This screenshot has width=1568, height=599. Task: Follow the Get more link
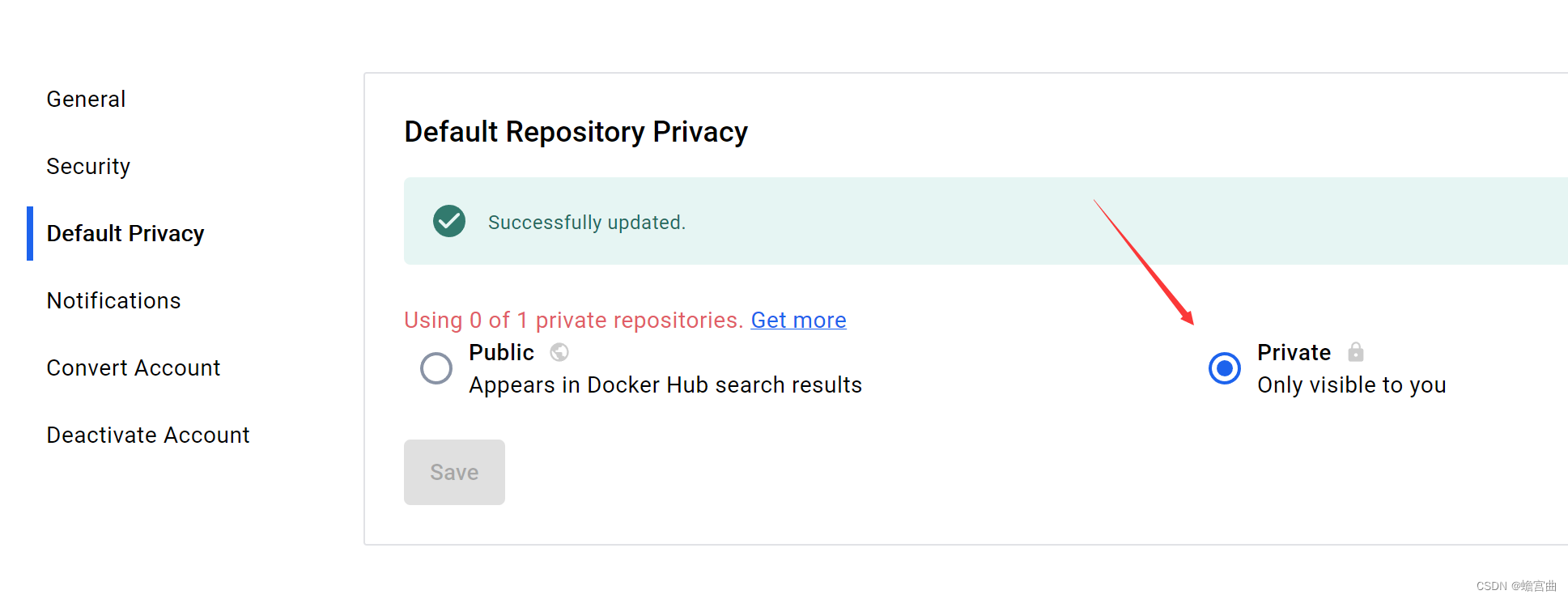798,320
